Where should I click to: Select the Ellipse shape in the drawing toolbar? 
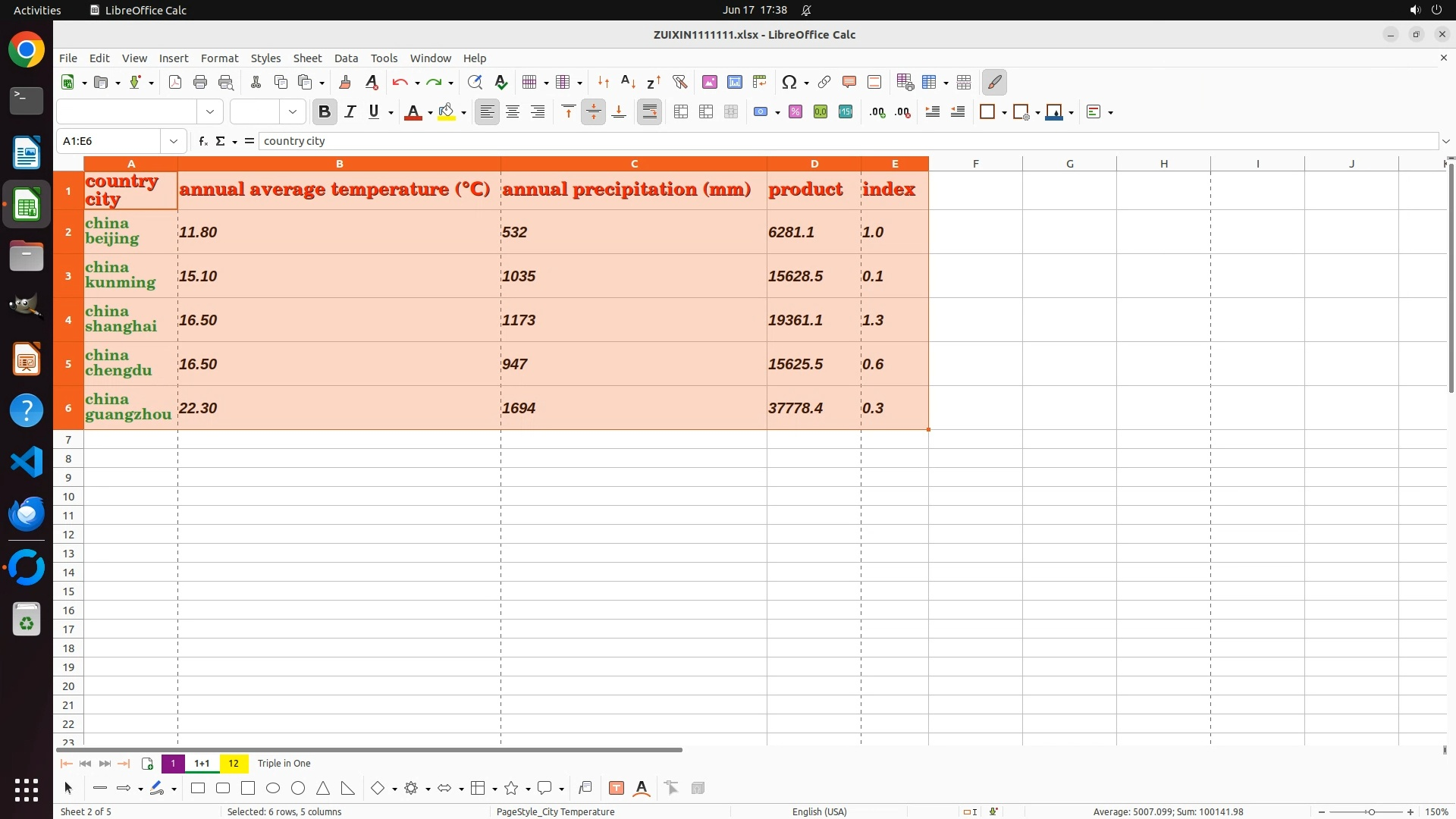tap(273, 789)
